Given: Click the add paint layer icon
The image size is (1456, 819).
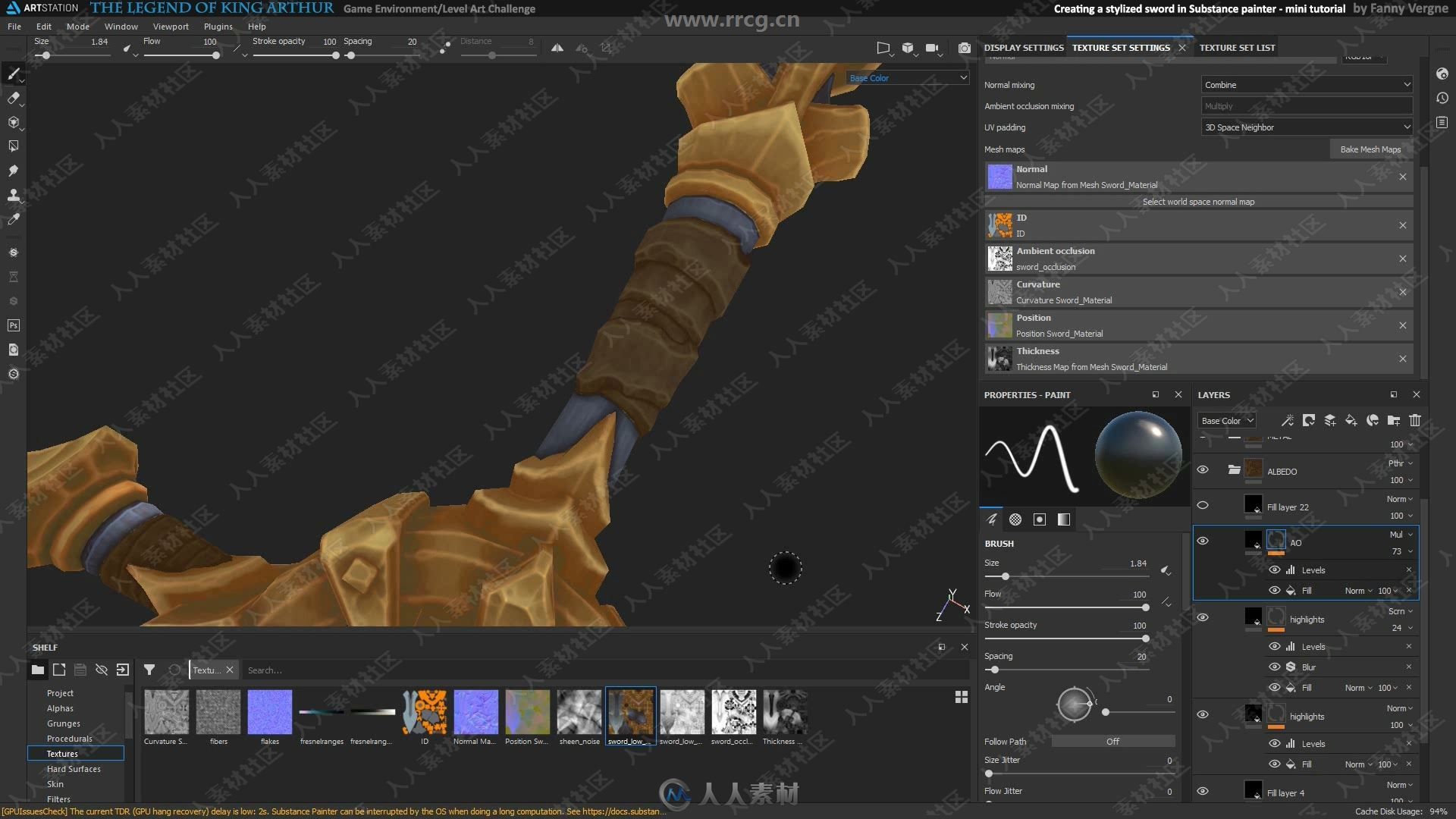Looking at the screenshot, I should pos(1329,420).
